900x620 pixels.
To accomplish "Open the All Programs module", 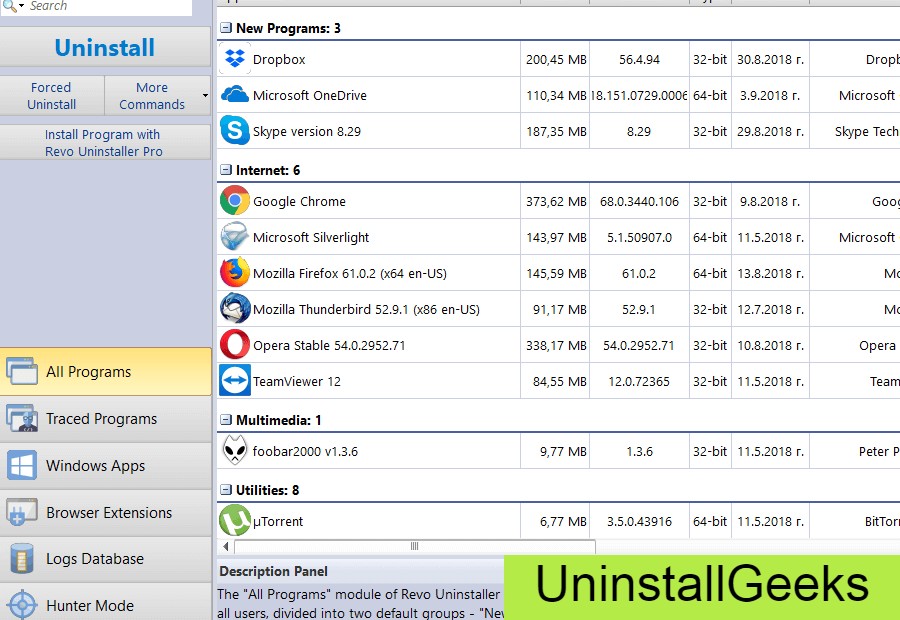I will pos(106,371).
